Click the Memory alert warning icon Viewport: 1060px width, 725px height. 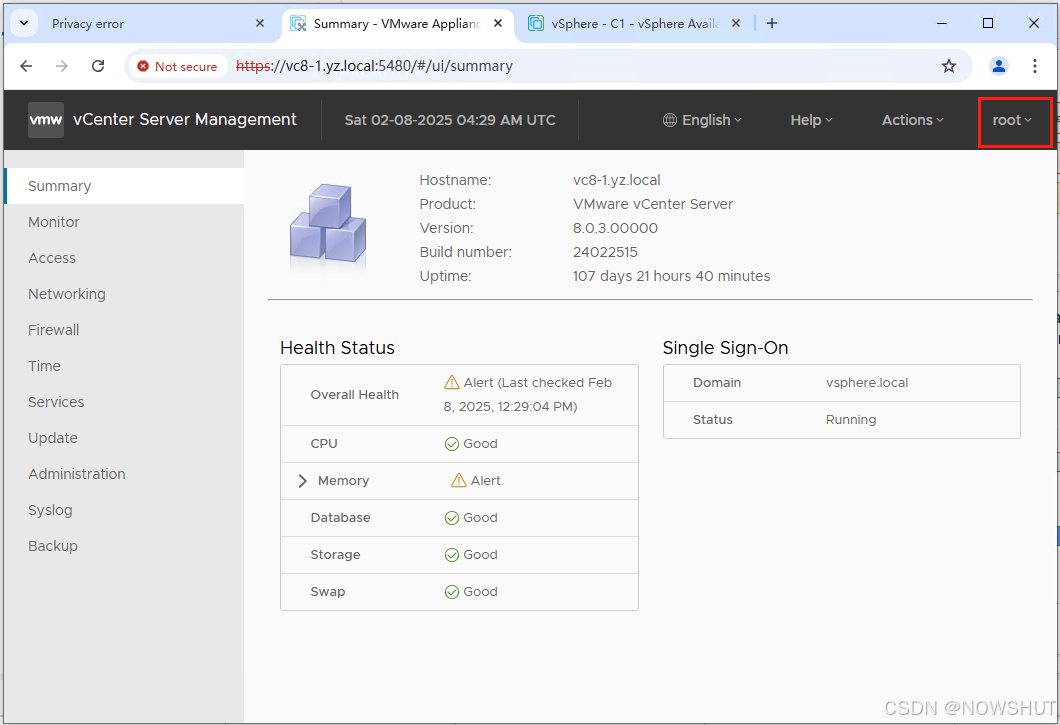click(x=458, y=481)
